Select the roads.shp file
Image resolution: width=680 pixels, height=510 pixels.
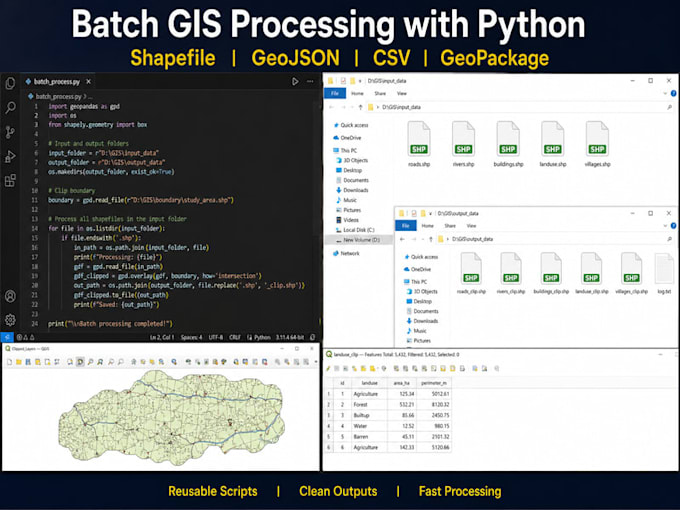(419, 144)
